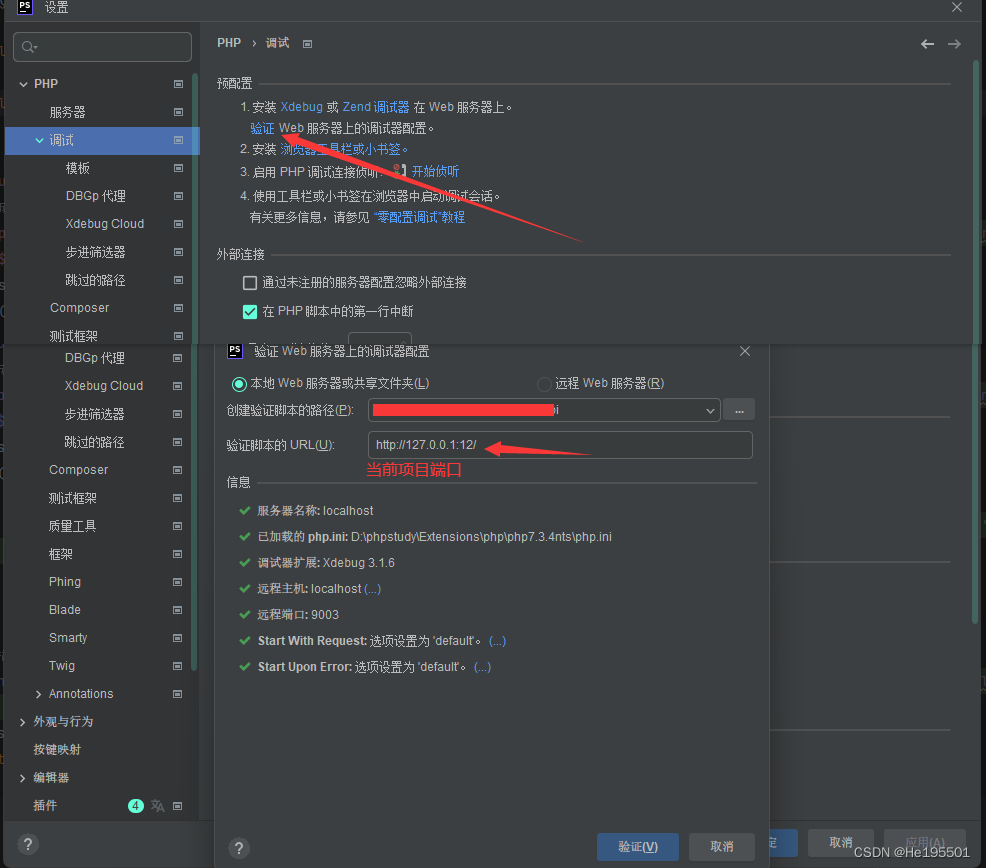This screenshot has height=868, width=986.
Task: Open the Zend 调试器 link
Action: [375, 107]
